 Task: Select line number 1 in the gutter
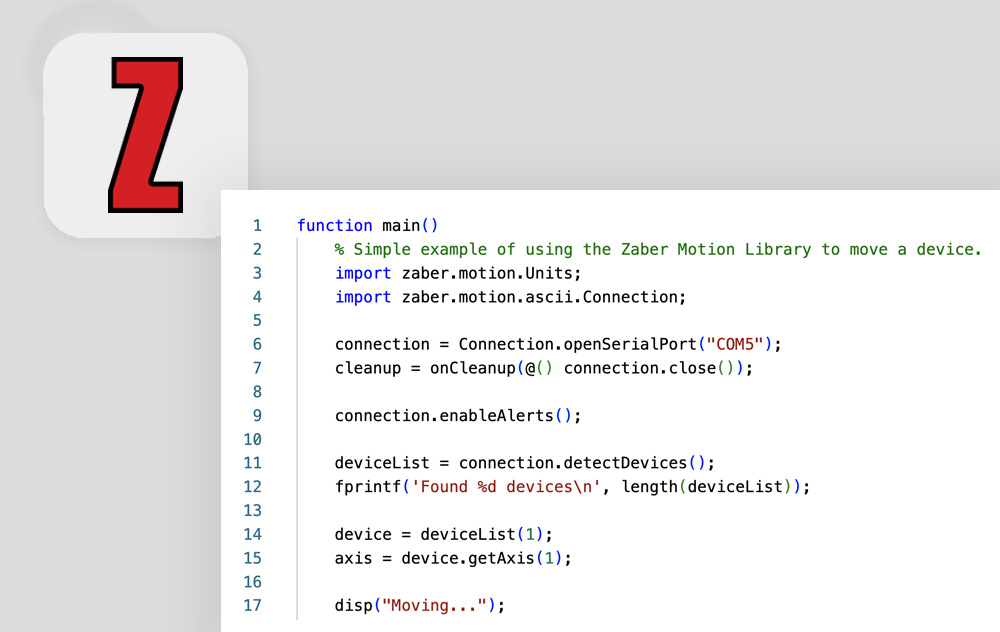coord(257,226)
